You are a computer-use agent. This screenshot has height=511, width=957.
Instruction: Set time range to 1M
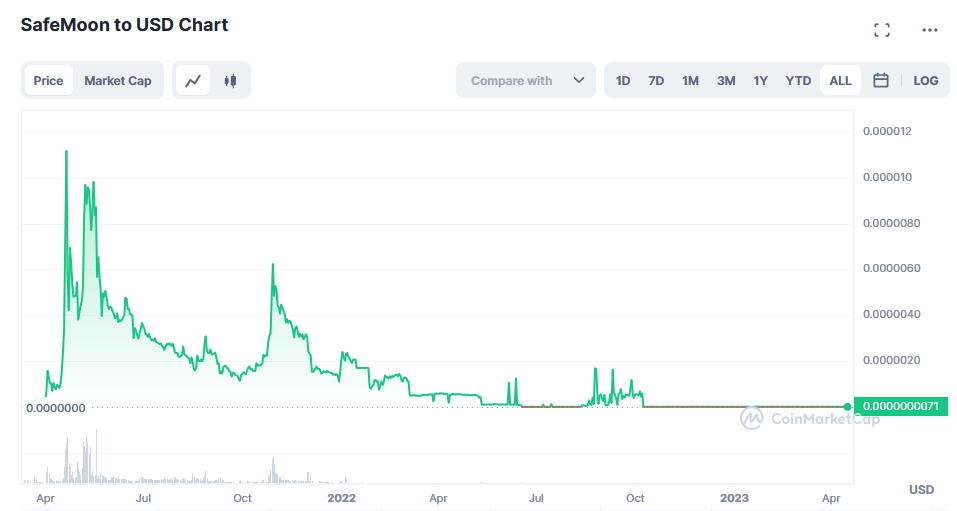point(690,81)
